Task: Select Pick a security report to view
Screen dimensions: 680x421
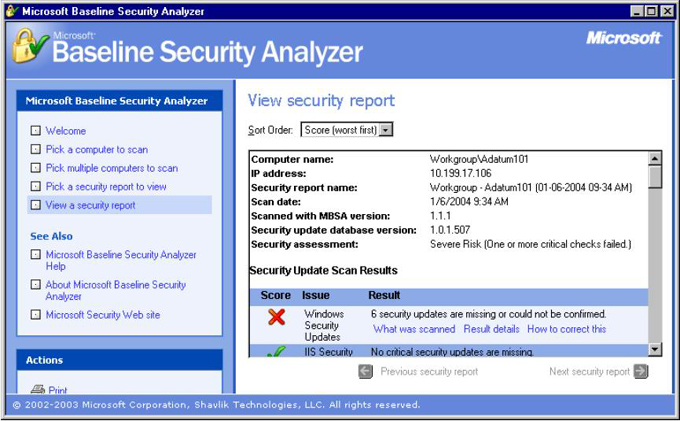Action: pos(106,187)
